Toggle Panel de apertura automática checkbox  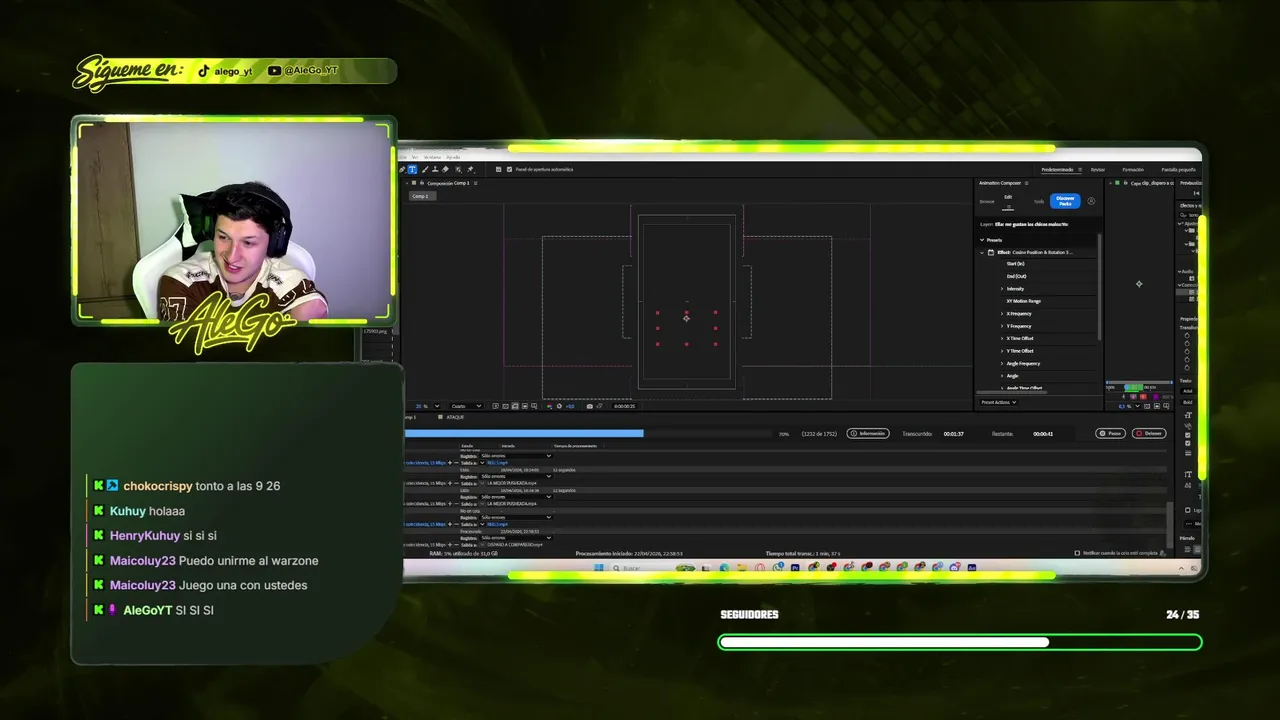[x=509, y=169]
